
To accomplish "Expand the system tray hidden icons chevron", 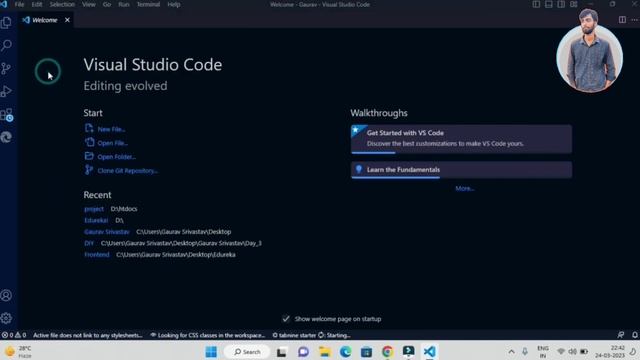I will pyautogui.click(x=511, y=351).
